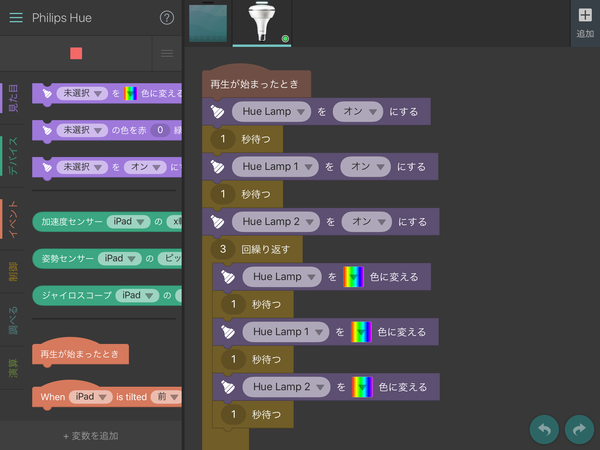Click the help question mark icon
600x450 pixels.
click(167, 18)
